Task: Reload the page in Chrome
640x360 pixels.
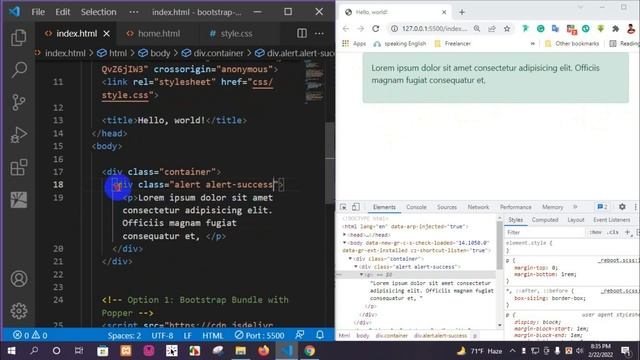Action: (376, 29)
